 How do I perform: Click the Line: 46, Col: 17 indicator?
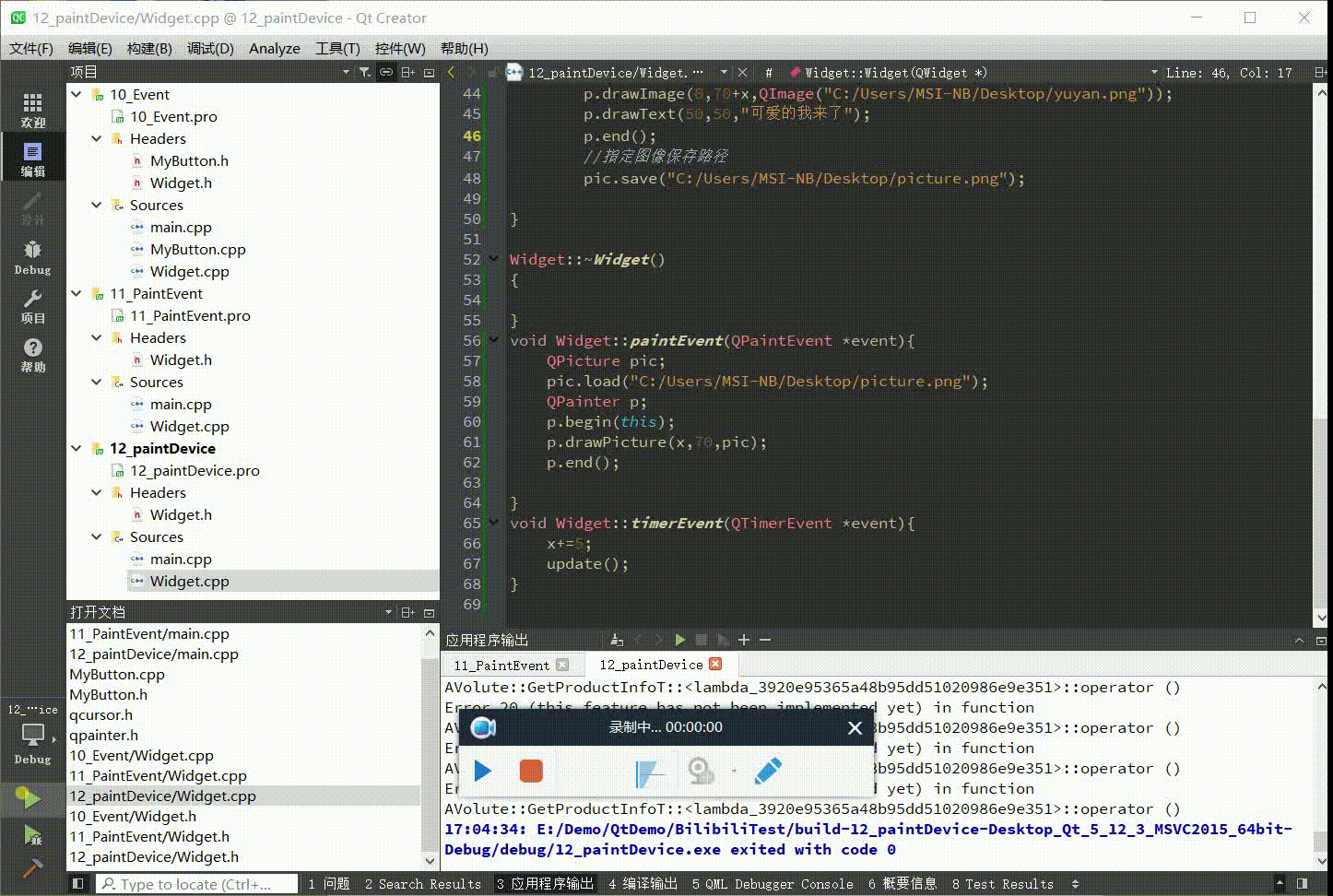click(x=1229, y=72)
